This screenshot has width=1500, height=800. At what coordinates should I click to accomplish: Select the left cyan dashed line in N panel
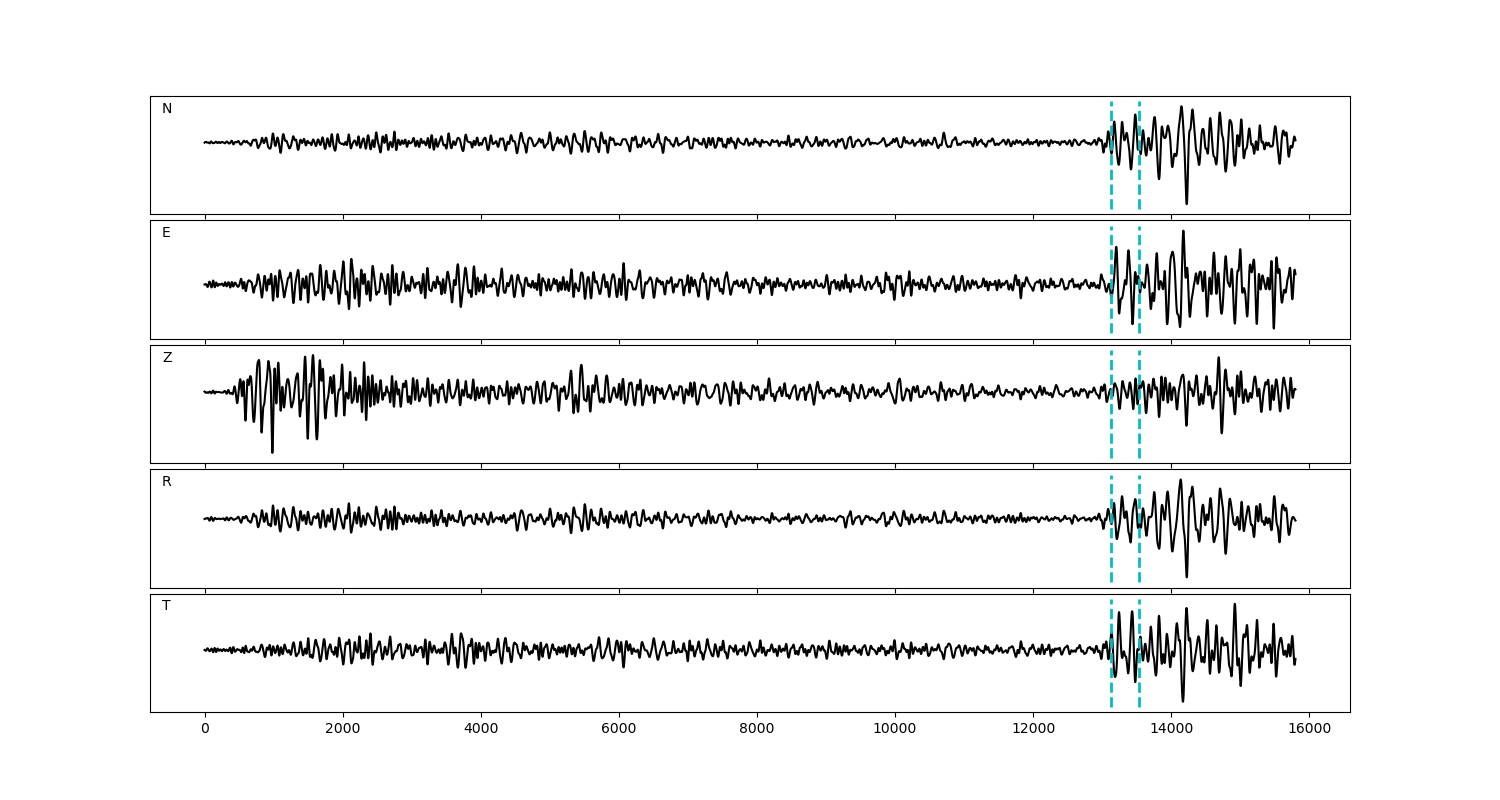pyautogui.click(x=1111, y=190)
